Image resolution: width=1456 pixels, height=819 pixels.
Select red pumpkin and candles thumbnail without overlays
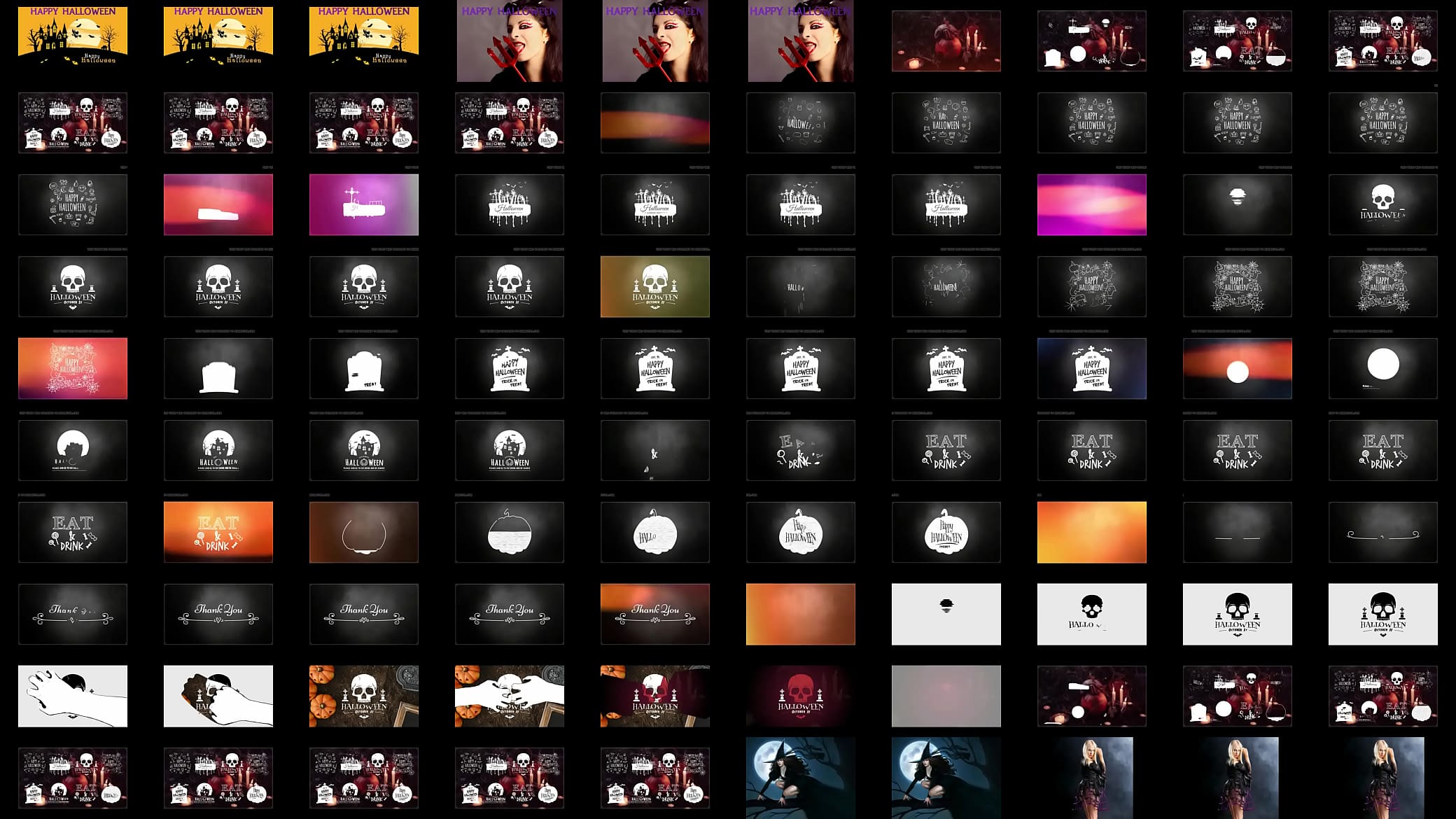click(946, 41)
